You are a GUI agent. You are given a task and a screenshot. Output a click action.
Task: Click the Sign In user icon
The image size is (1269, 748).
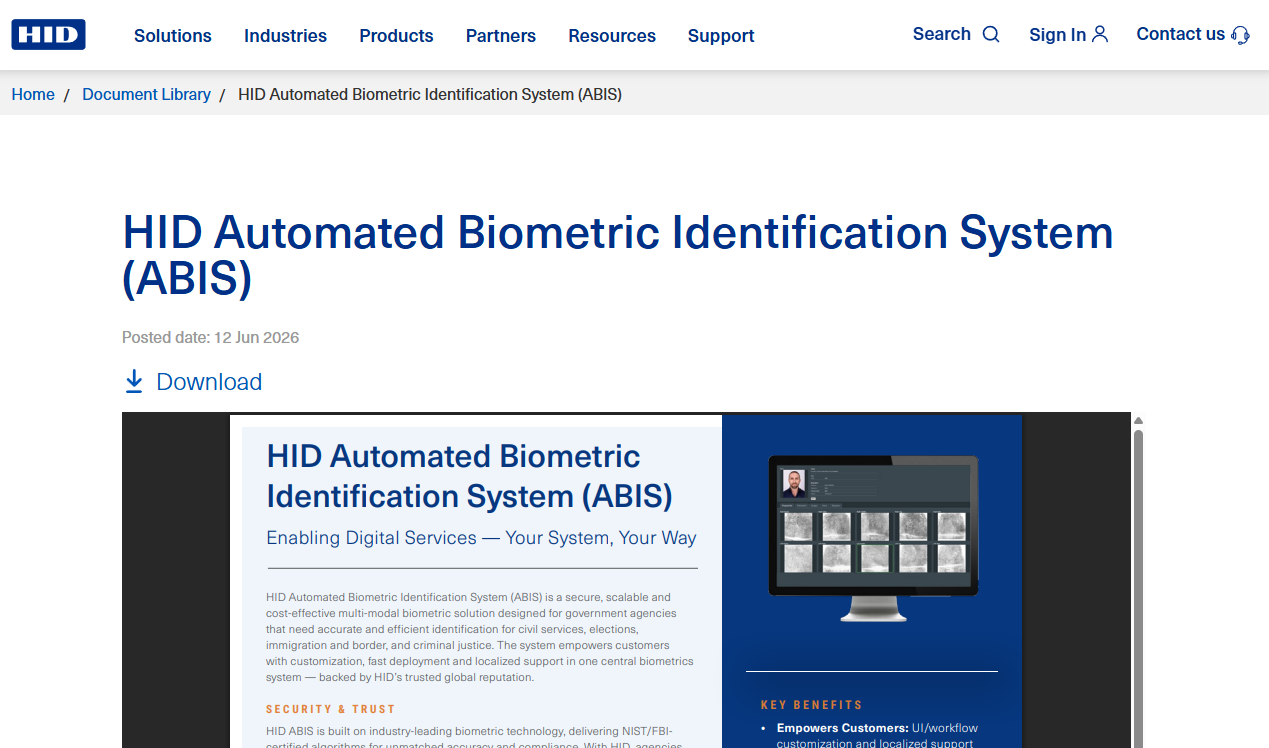pyautogui.click(x=1100, y=34)
